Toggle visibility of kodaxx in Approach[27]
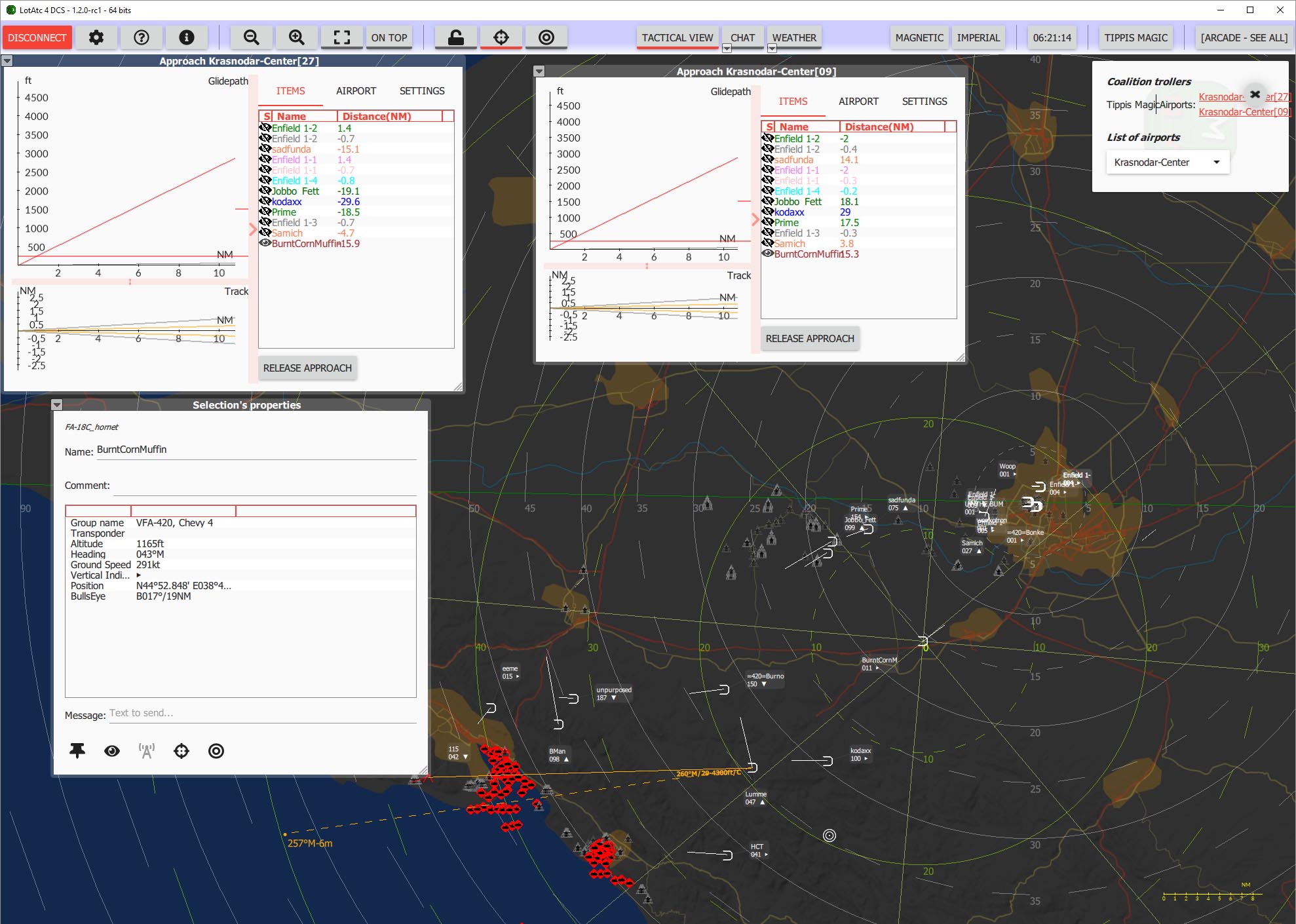This screenshot has width=1296, height=924. [265, 201]
